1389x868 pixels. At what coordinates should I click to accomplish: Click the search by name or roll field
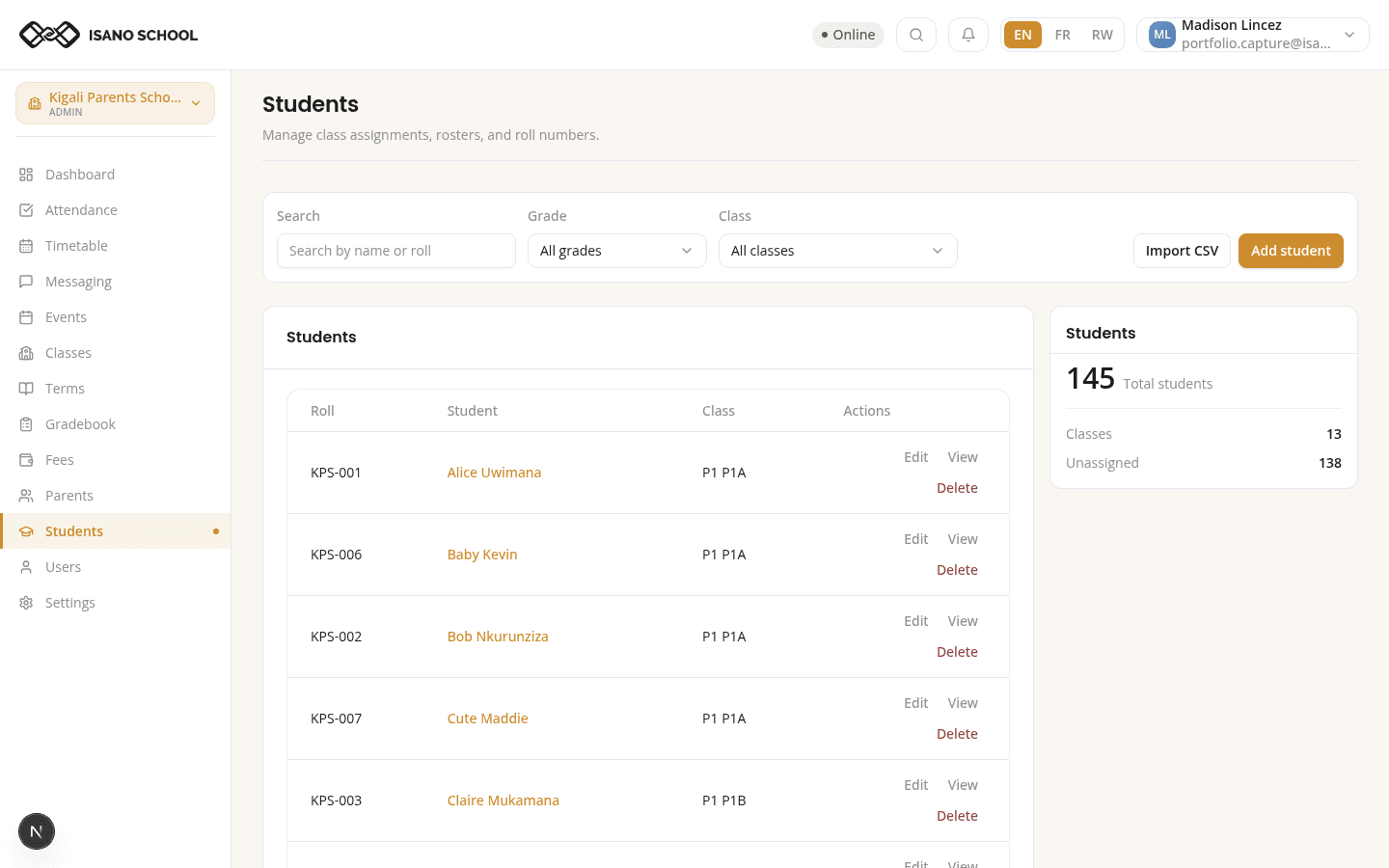point(396,251)
